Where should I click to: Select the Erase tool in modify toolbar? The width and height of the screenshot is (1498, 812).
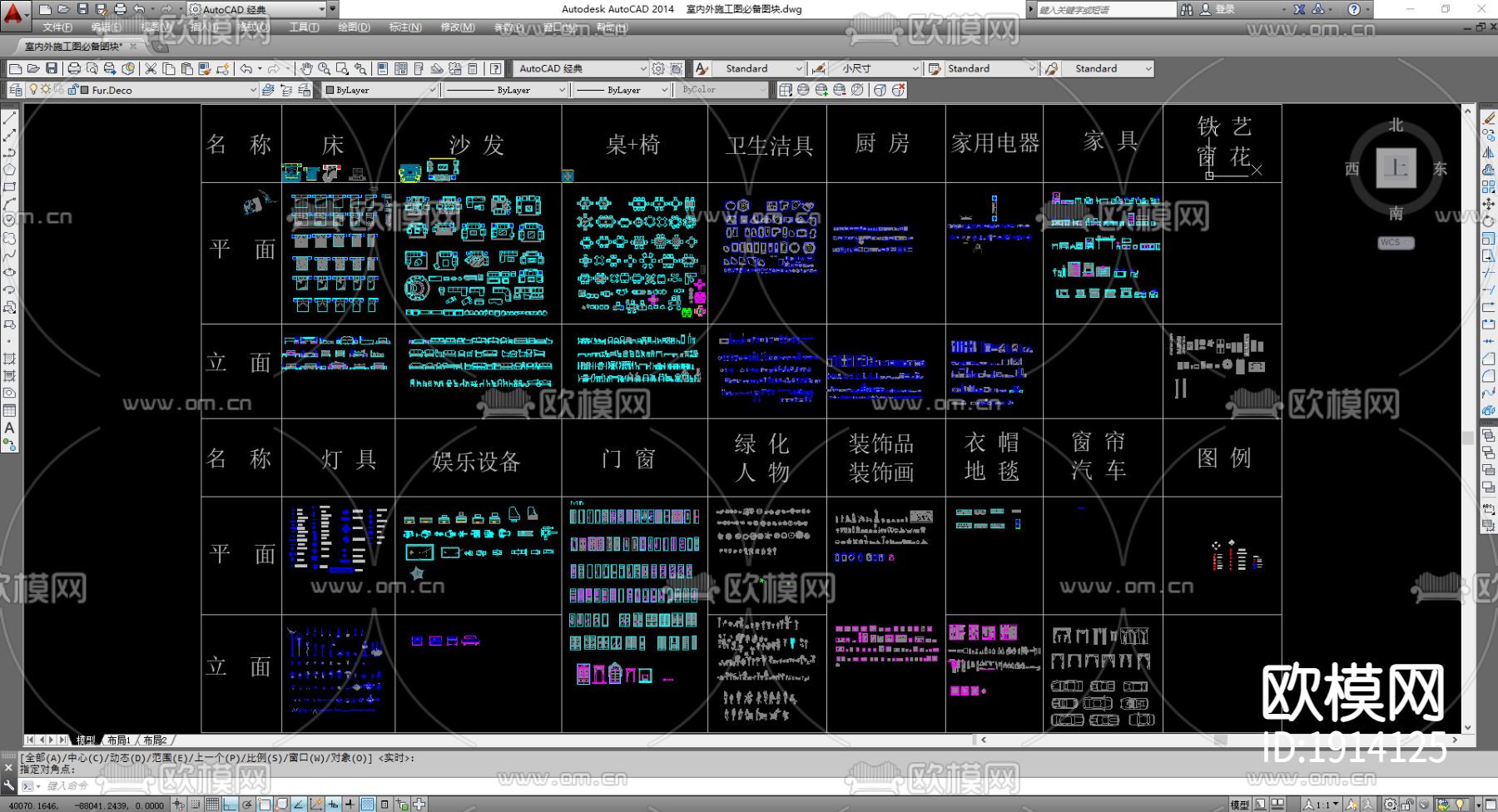click(x=1489, y=118)
